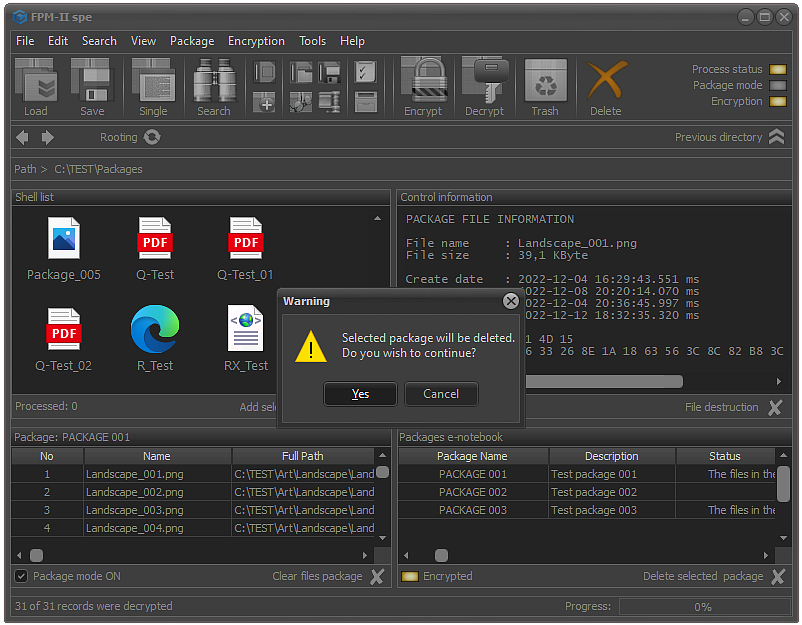Click the Clear files package X icon
The height and width of the screenshot is (625, 802).
click(377, 576)
